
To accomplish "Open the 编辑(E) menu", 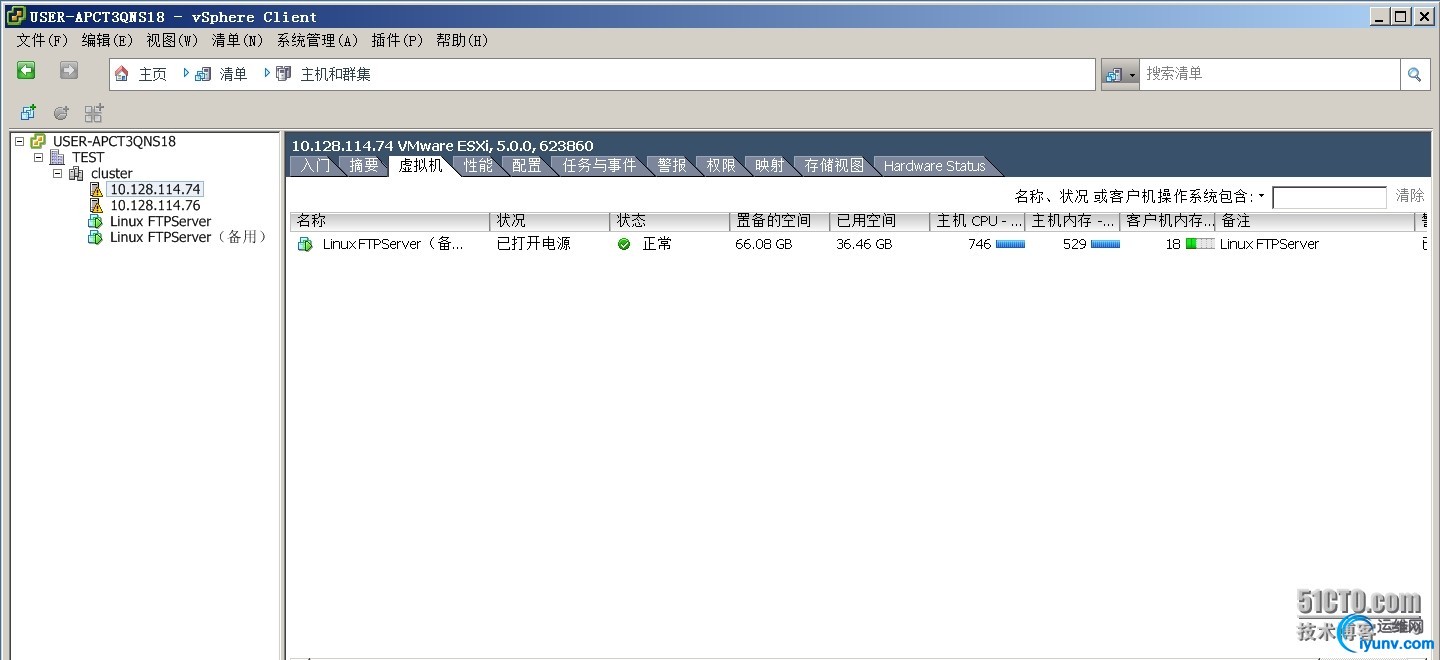I will pos(107,40).
